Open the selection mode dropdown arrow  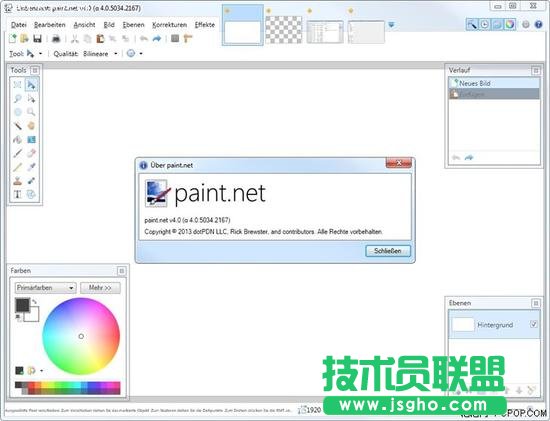(x=141, y=54)
